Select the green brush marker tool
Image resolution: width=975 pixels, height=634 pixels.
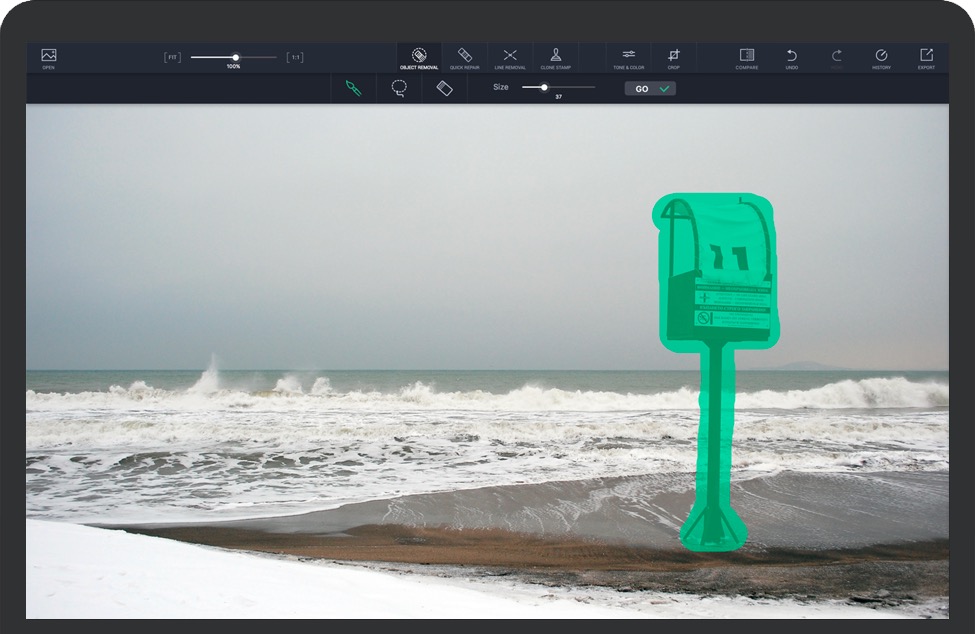353,88
